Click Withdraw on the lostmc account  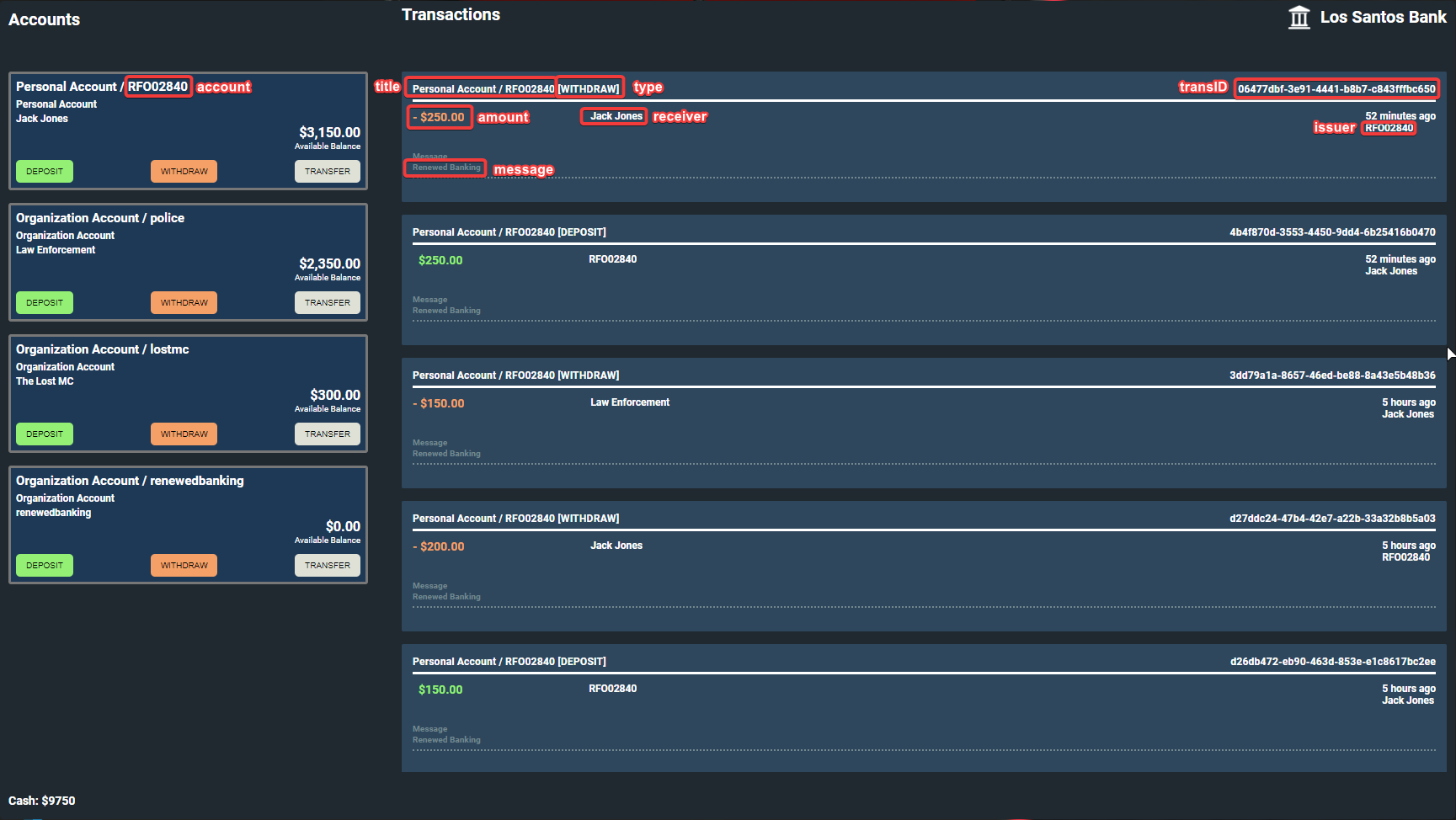[184, 434]
